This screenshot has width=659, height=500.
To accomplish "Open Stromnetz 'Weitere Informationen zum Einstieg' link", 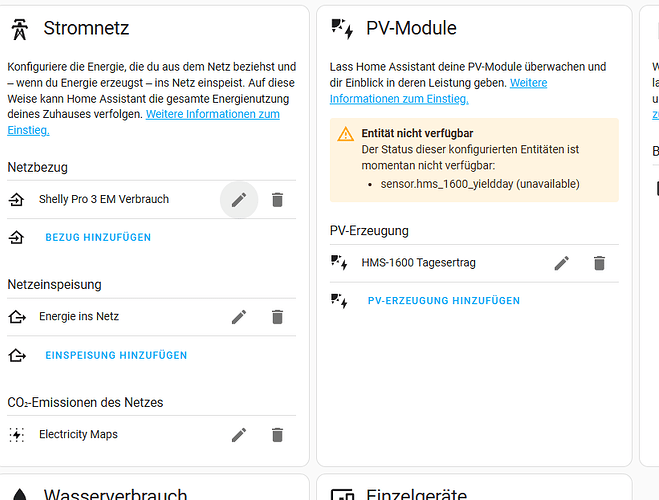I will click(213, 114).
